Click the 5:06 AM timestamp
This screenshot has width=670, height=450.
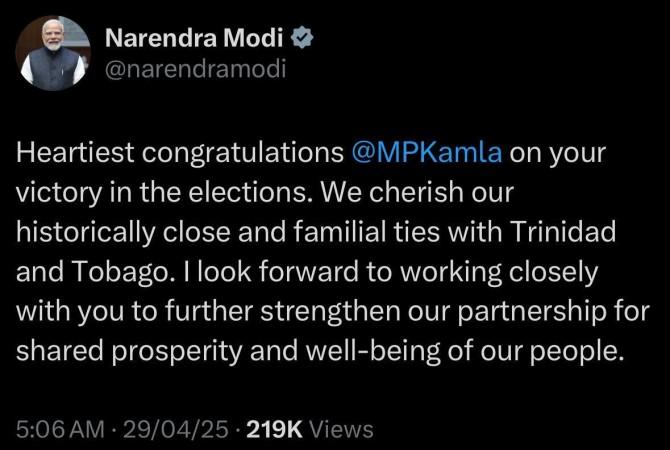click(60, 430)
